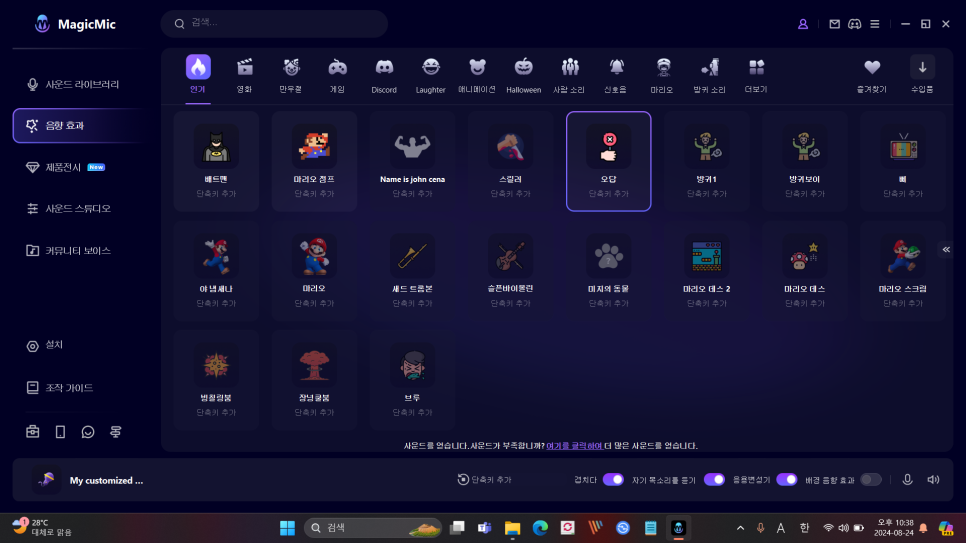The image size is (966, 543).
Task: Open the chat feedback bubble icon
Action: click(x=88, y=431)
